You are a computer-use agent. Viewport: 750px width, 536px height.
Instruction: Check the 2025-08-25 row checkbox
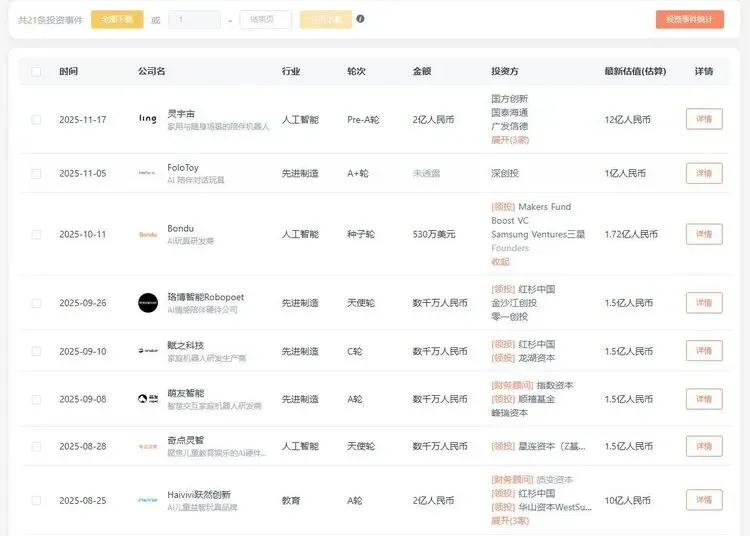pyautogui.click(x=36, y=501)
